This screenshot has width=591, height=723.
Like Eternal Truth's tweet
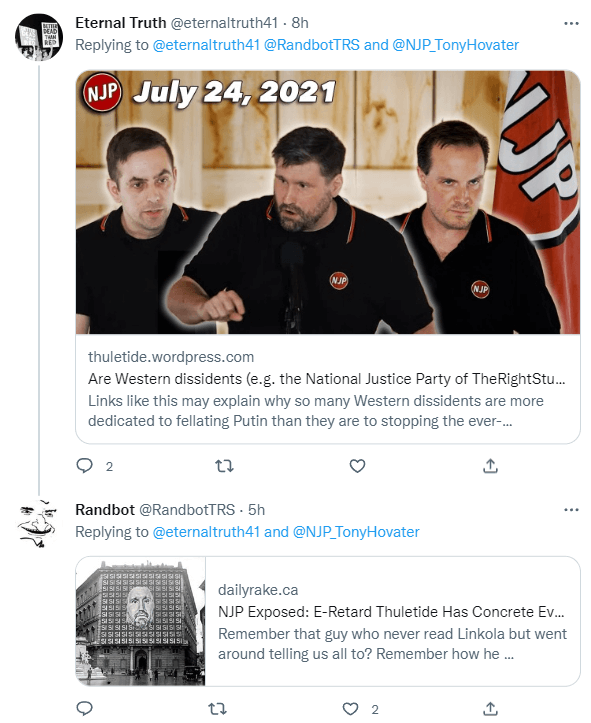[357, 466]
